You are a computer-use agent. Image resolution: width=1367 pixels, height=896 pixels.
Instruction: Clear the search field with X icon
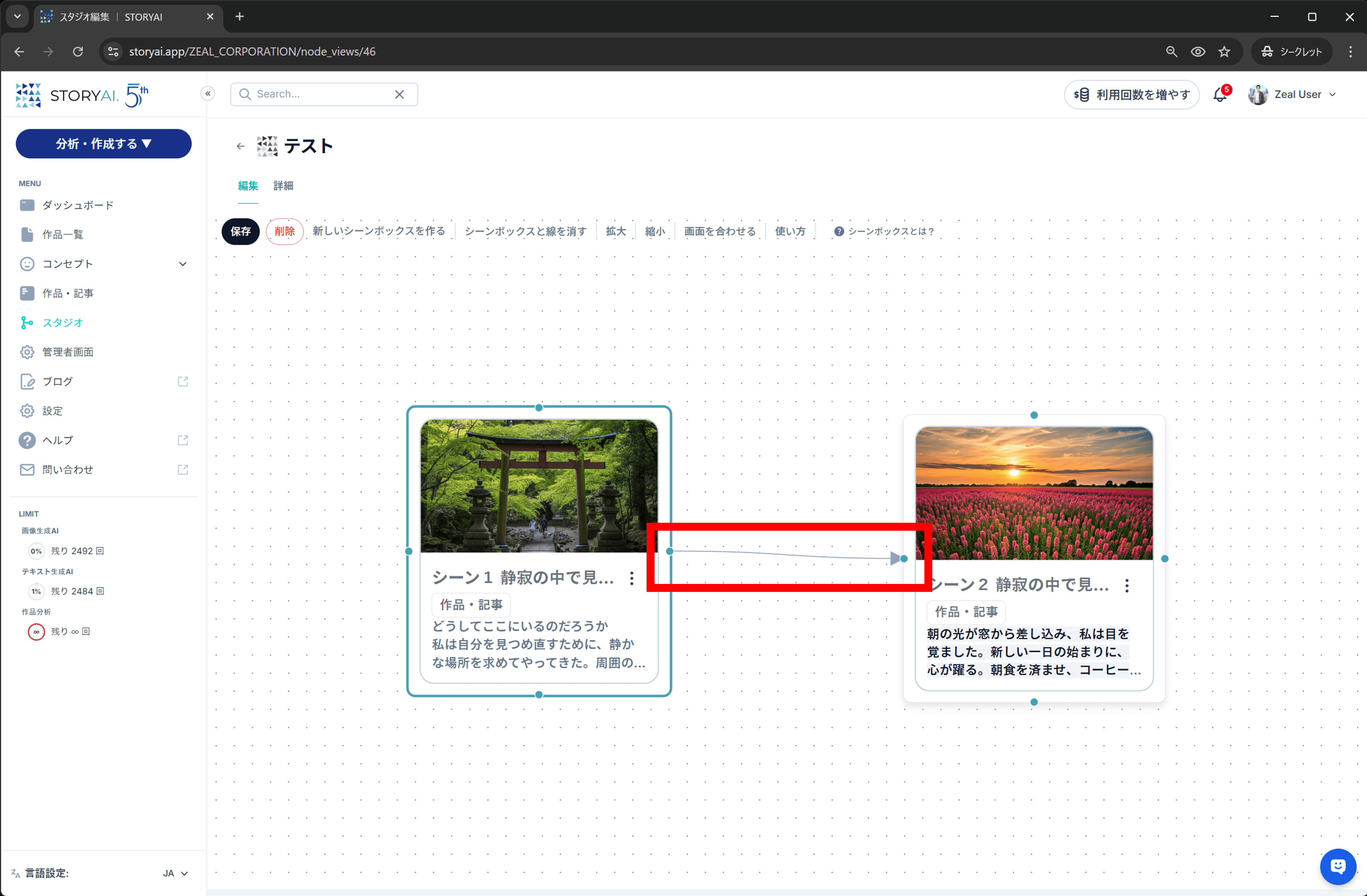click(399, 94)
